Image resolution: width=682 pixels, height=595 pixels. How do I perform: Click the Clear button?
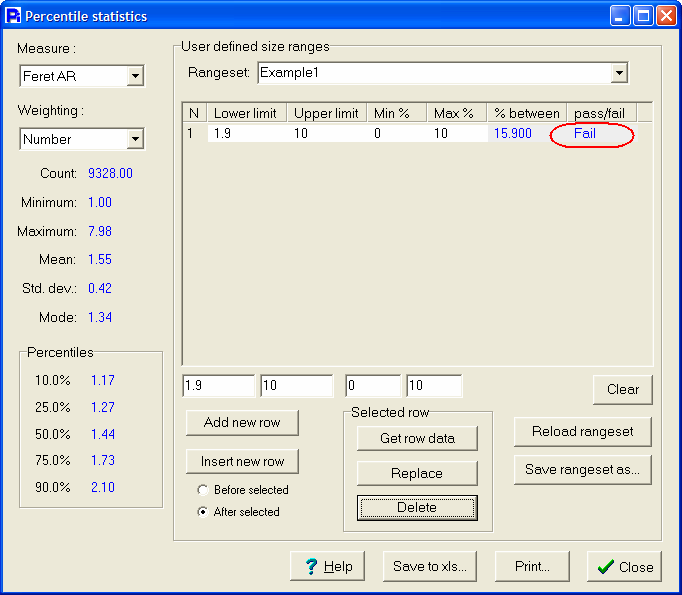click(x=622, y=390)
